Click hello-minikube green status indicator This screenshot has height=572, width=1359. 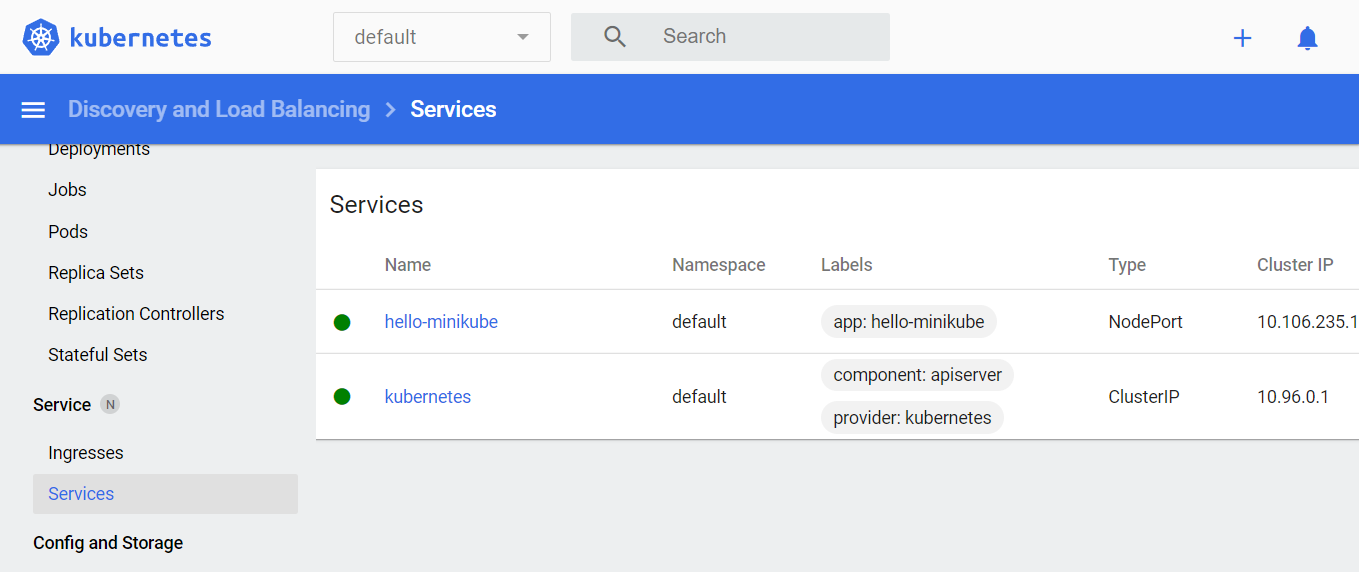342,322
